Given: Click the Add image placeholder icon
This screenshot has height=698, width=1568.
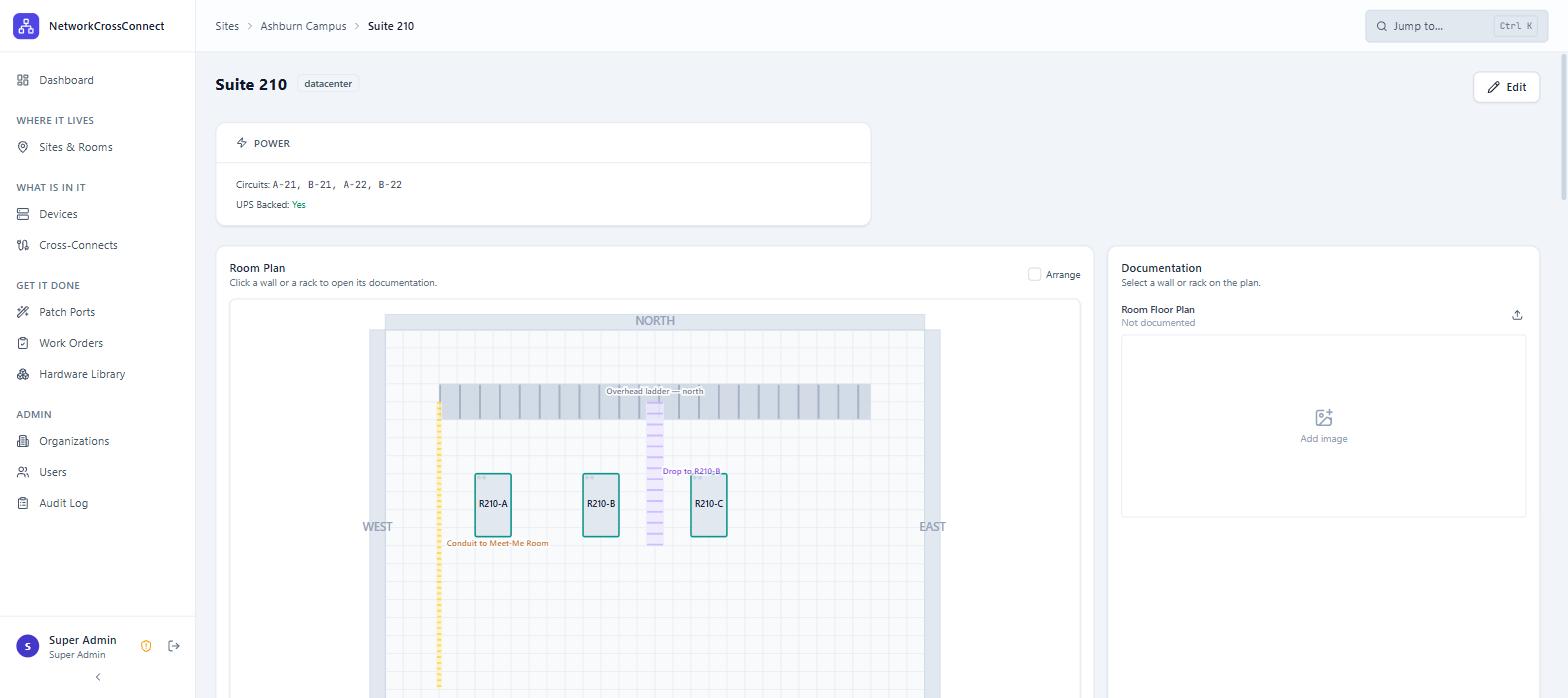Looking at the screenshot, I should click(1323, 418).
